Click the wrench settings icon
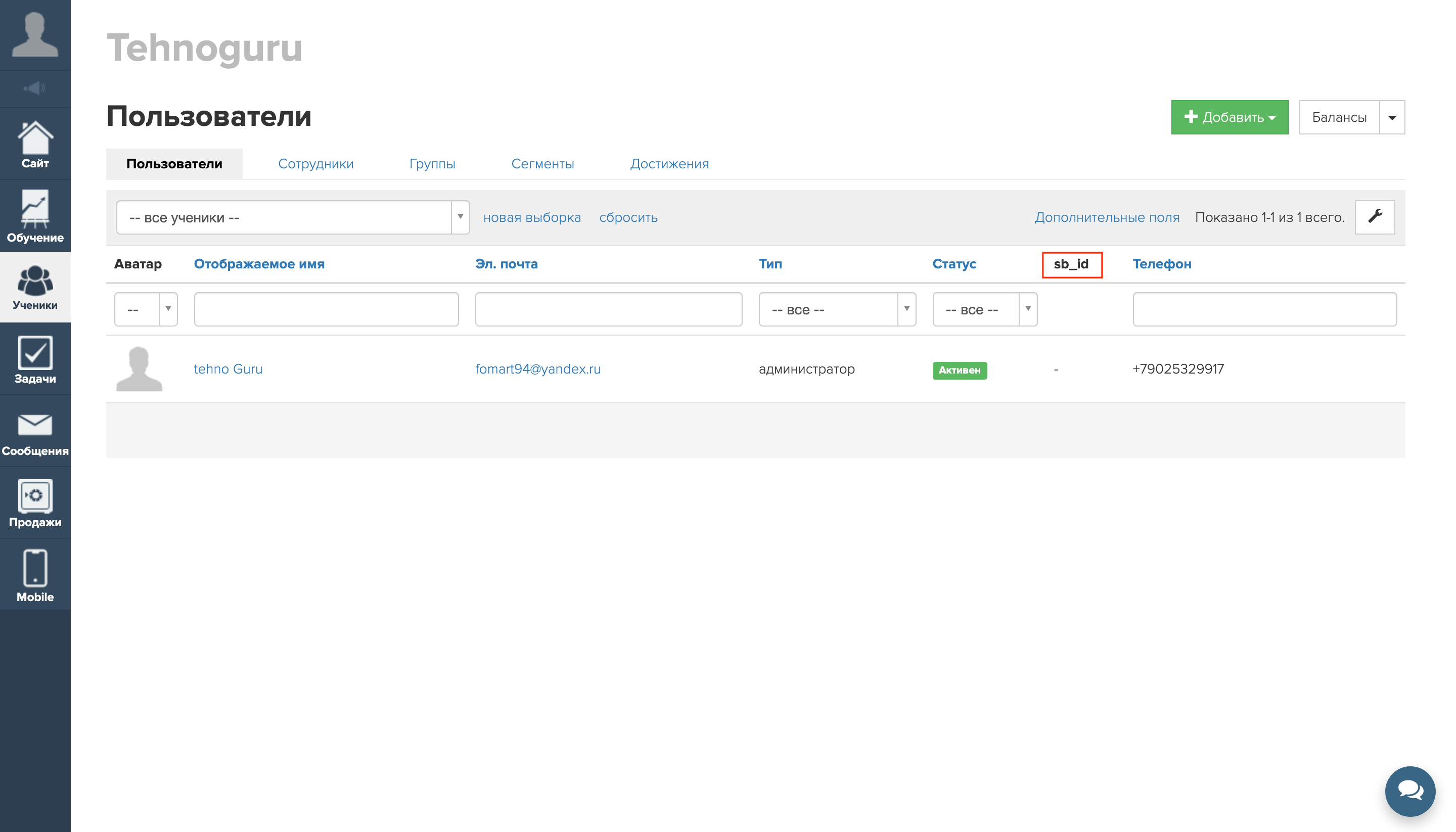 click(x=1375, y=217)
